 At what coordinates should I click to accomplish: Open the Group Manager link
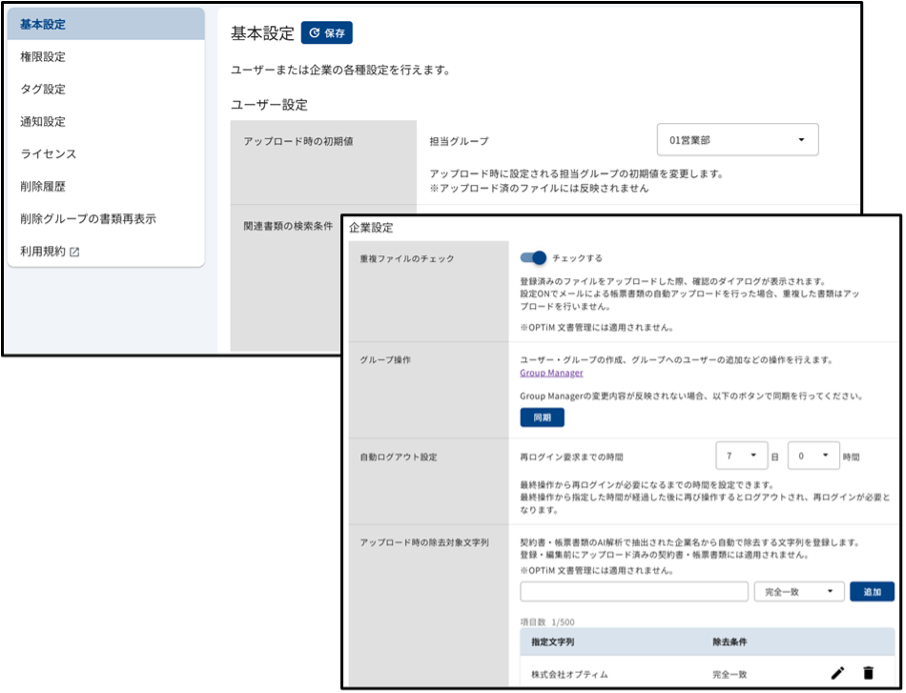[x=551, y=373]
